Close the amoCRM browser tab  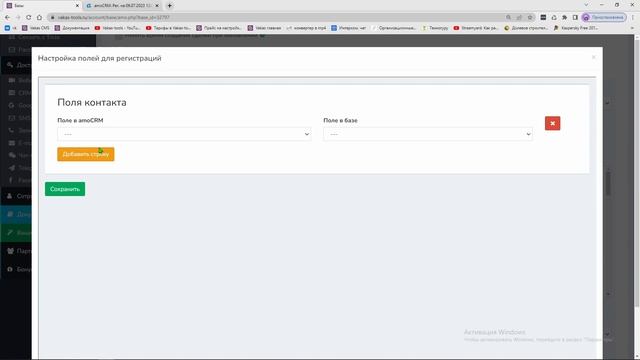click(x=157, y=6)
